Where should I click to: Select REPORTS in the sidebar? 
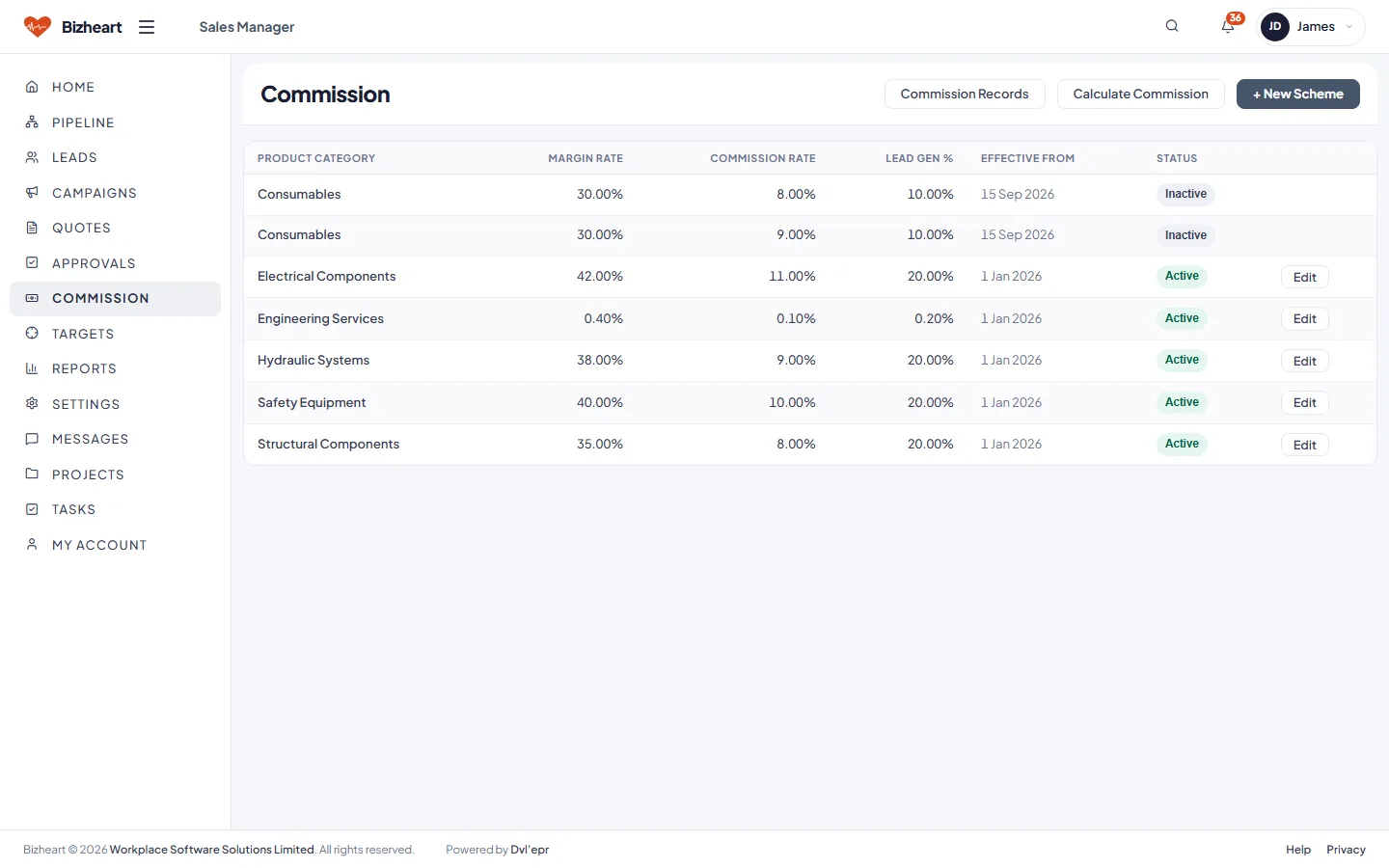pyautogui.click(x=115, y=368)
